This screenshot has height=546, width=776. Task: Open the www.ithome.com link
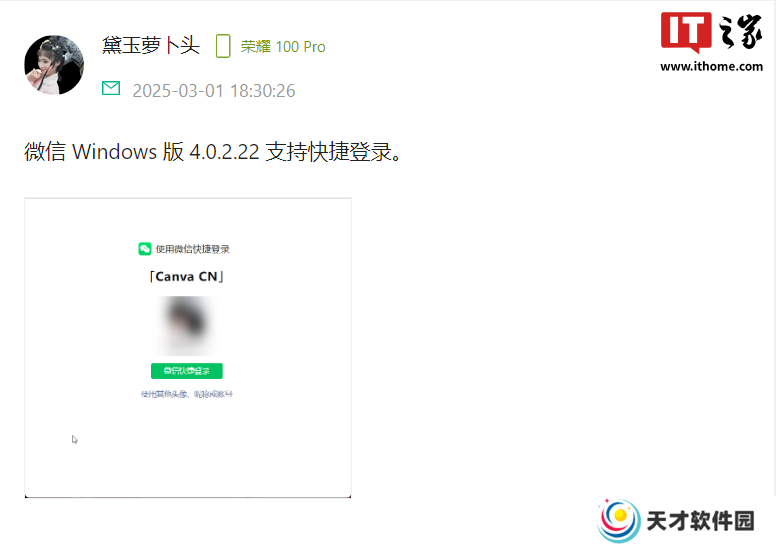pyautogui.click(x=711, y=66)
